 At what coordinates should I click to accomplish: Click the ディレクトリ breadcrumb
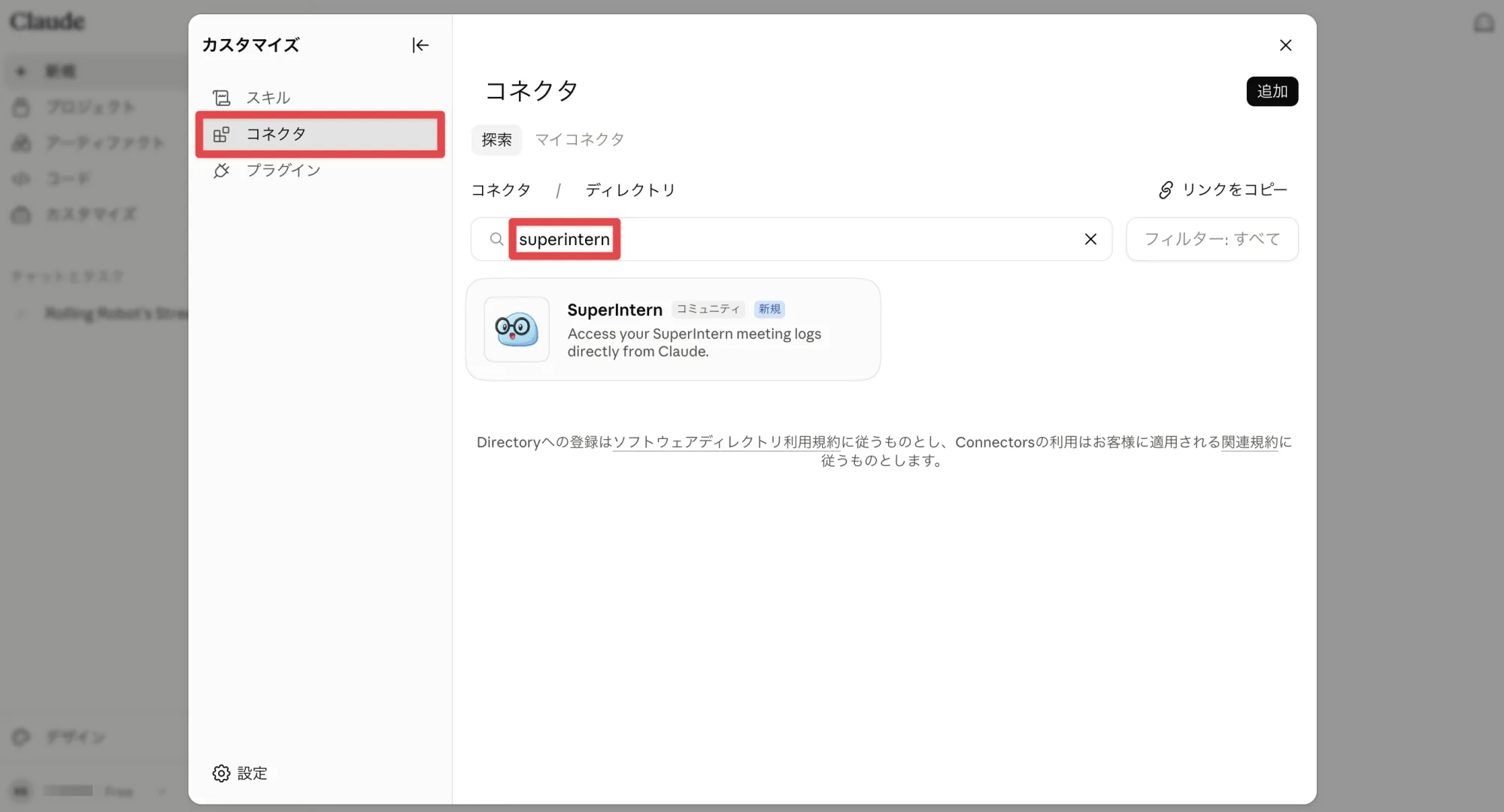630,190
